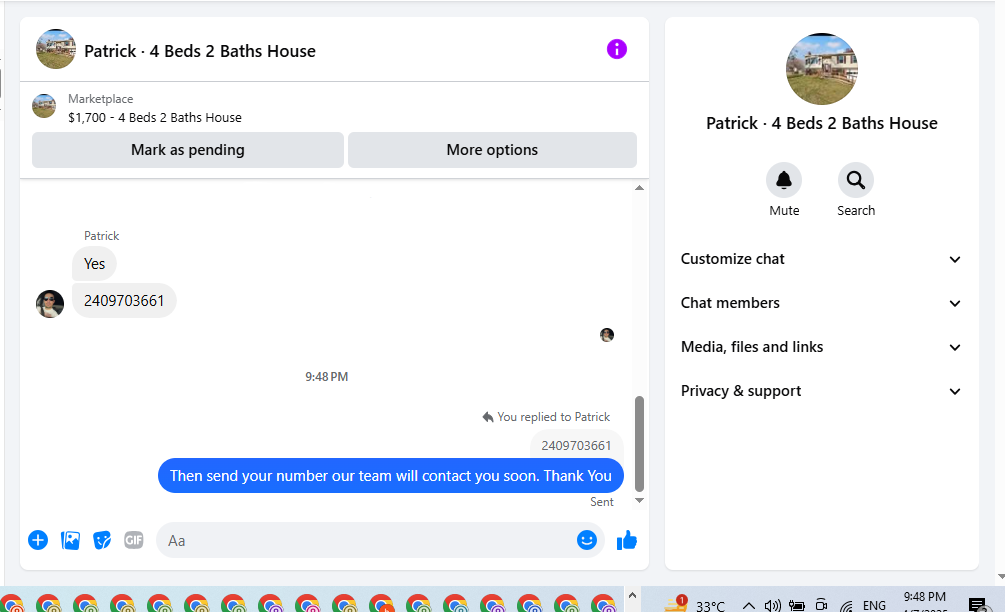The image size is (1005, 612).
Task: Choose a sticker from the sticker icon
Action: click(102, 540)
